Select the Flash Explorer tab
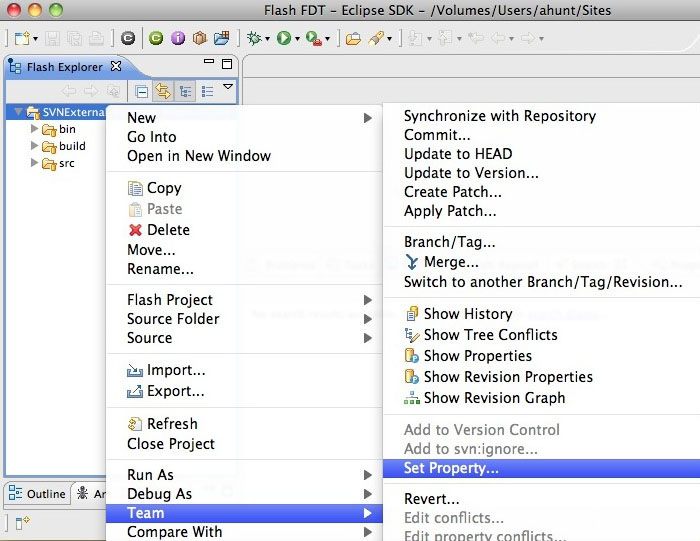 point(64,67)
